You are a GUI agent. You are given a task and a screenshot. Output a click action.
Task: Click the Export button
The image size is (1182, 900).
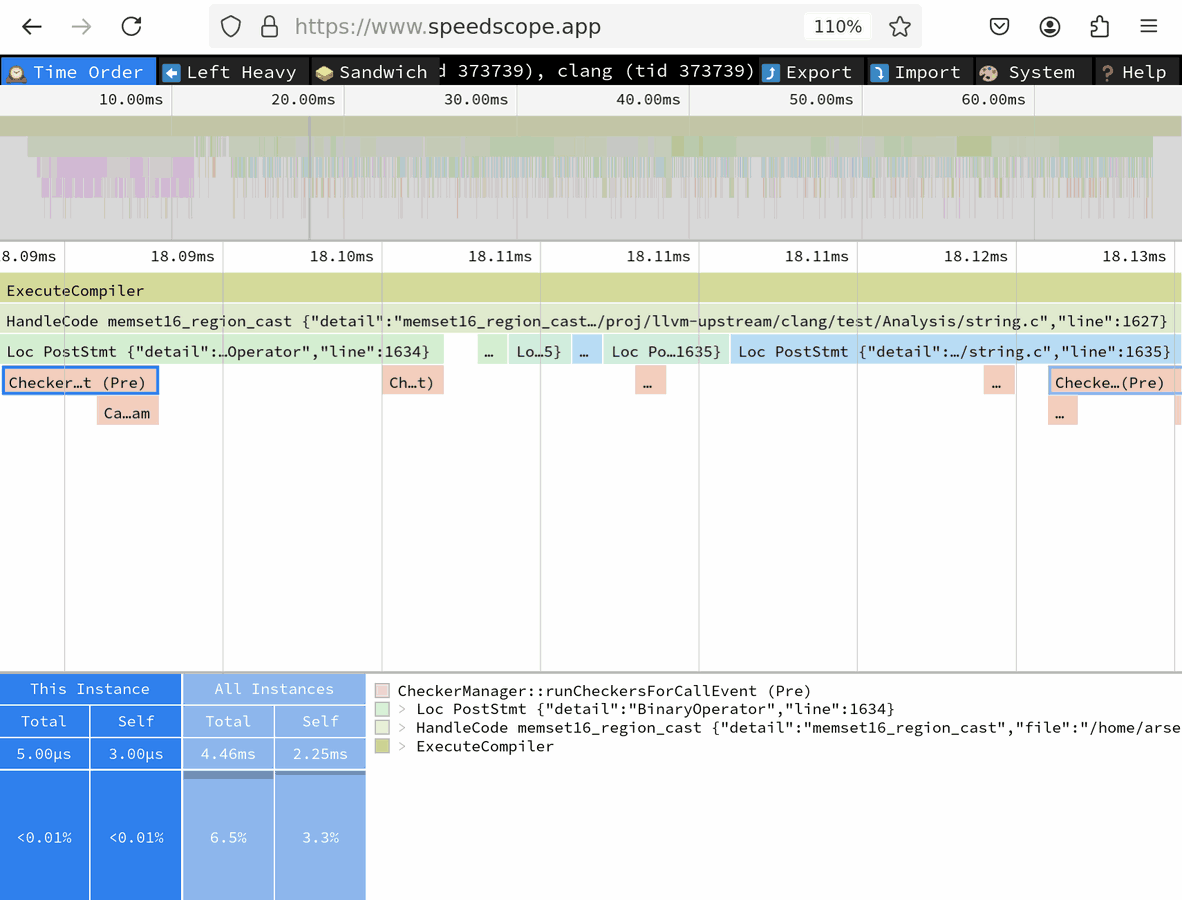point(808,72)
